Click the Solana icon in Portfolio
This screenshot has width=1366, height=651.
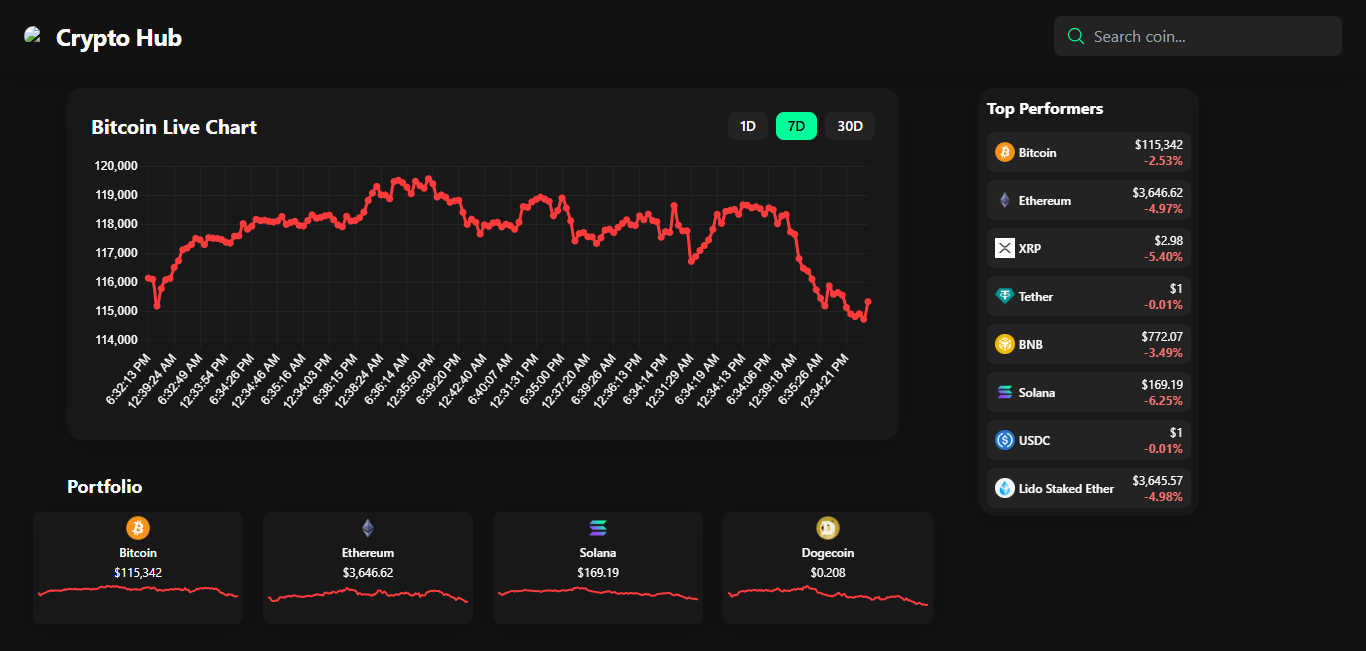click(598, 528)
